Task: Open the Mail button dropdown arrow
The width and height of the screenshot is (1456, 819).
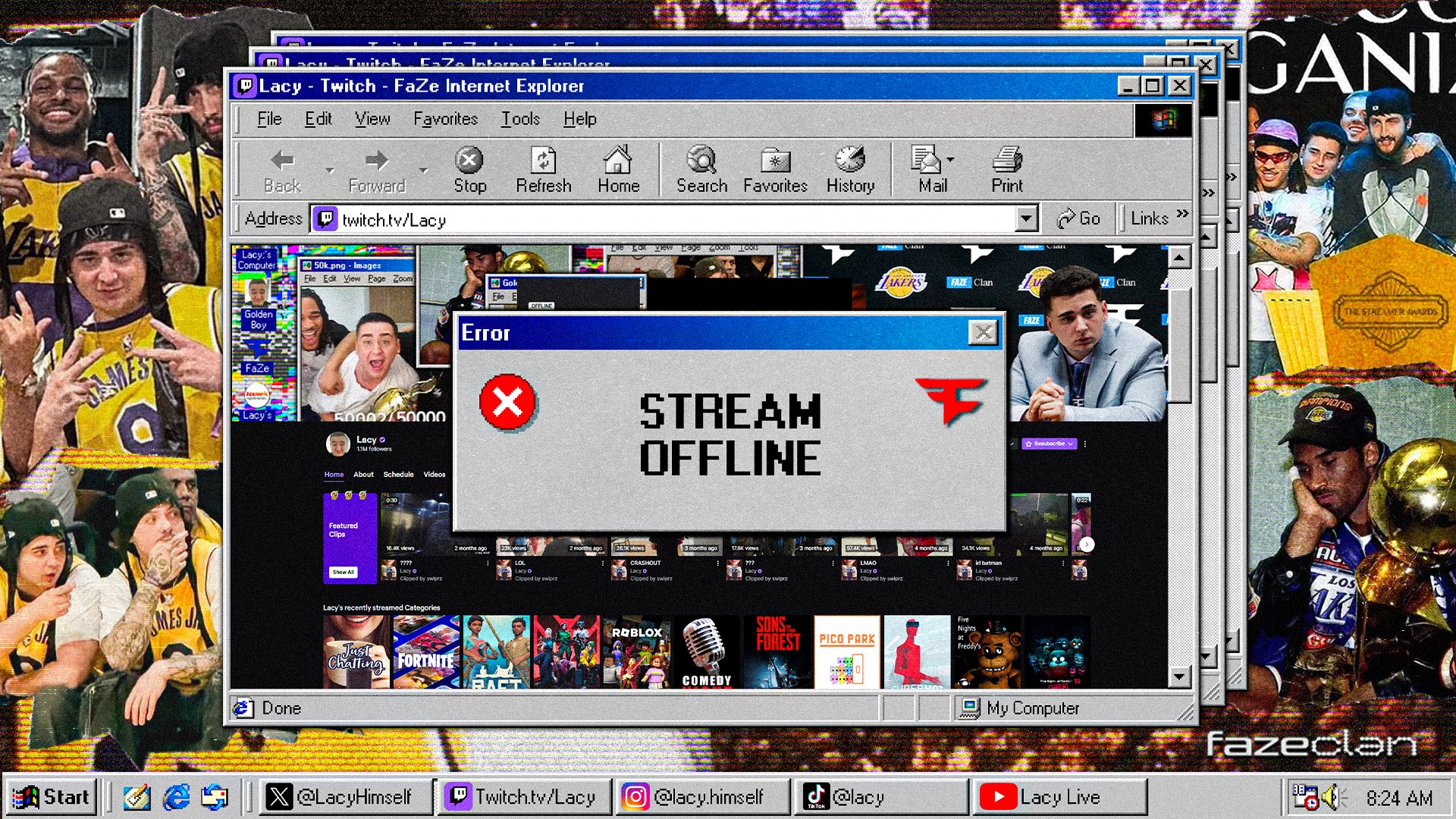Action: [950, 160]
